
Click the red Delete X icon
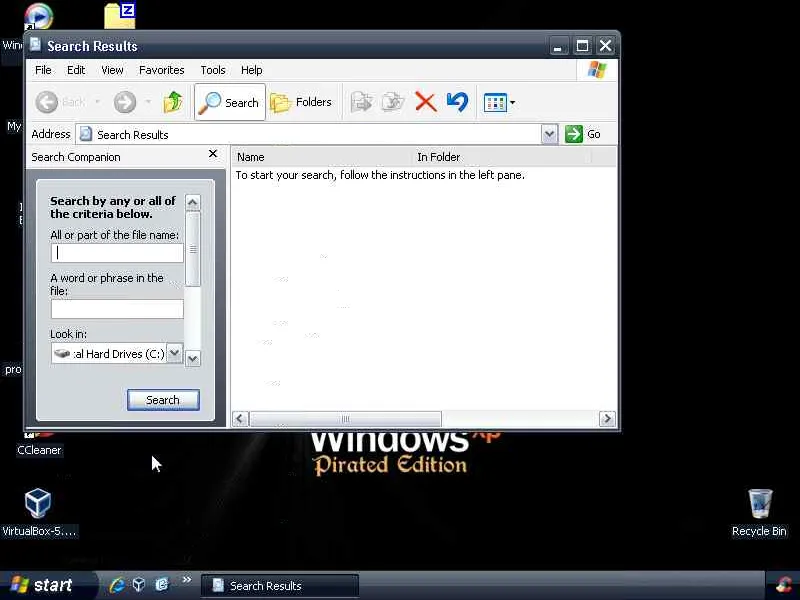426,102
